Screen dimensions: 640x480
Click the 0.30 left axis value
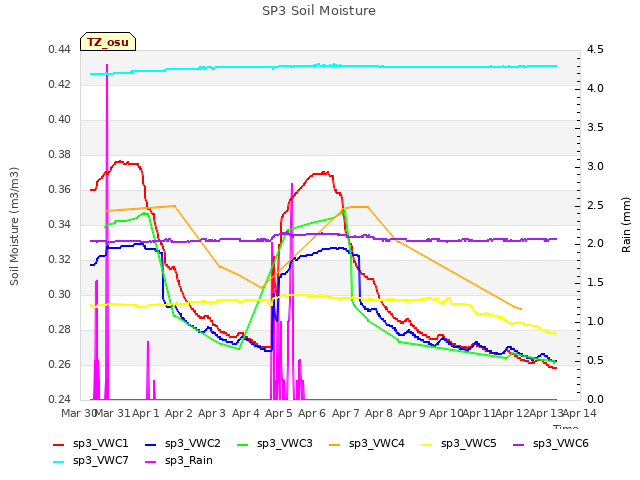(60, 295)
